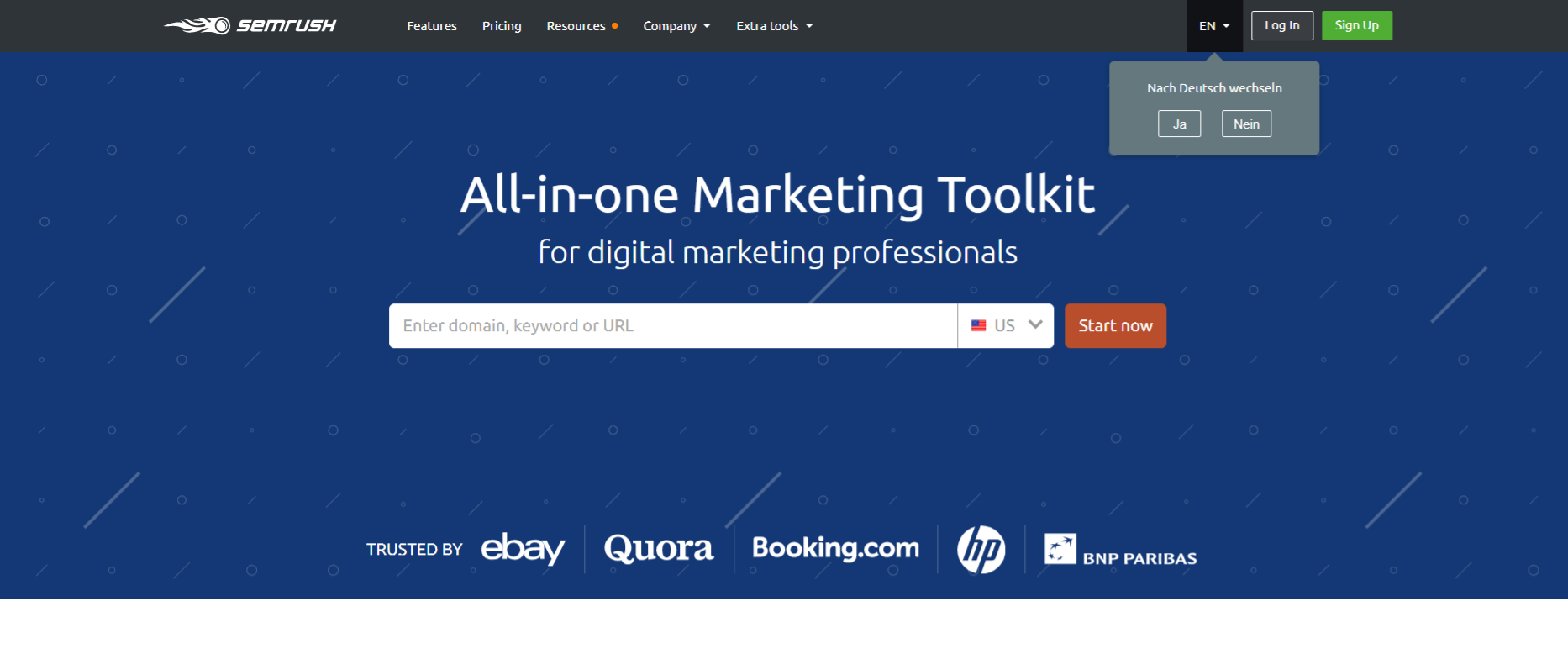Click the 'TRUSTED BY' label
Image resolution: width=1568 pixels, height=654 pixels.
(414, 550)
